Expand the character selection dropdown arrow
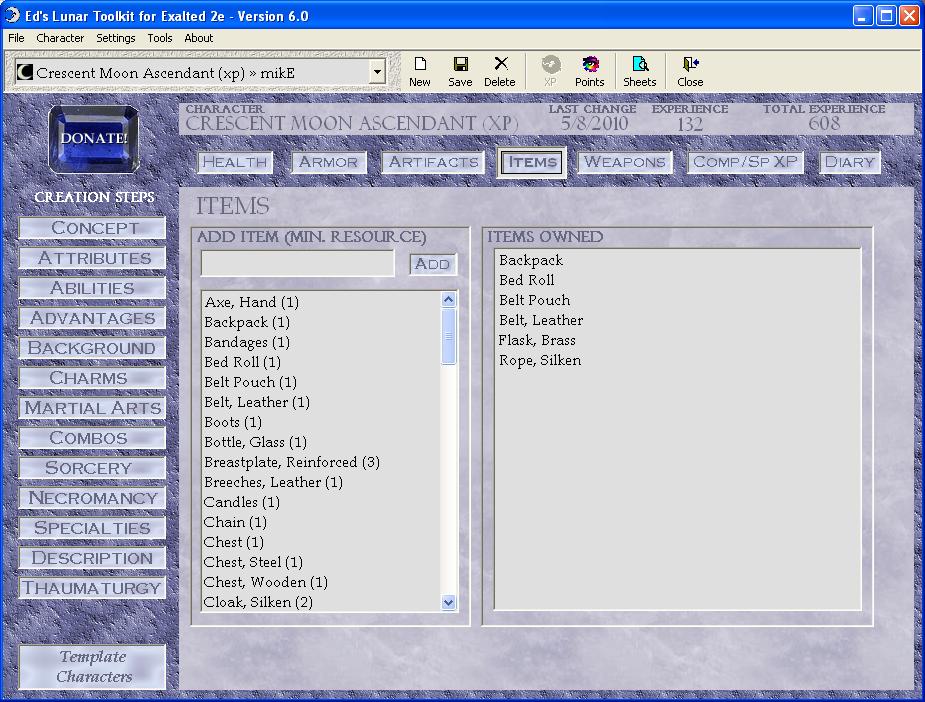Viewport: 925px width, 702px height. (377, 73)
